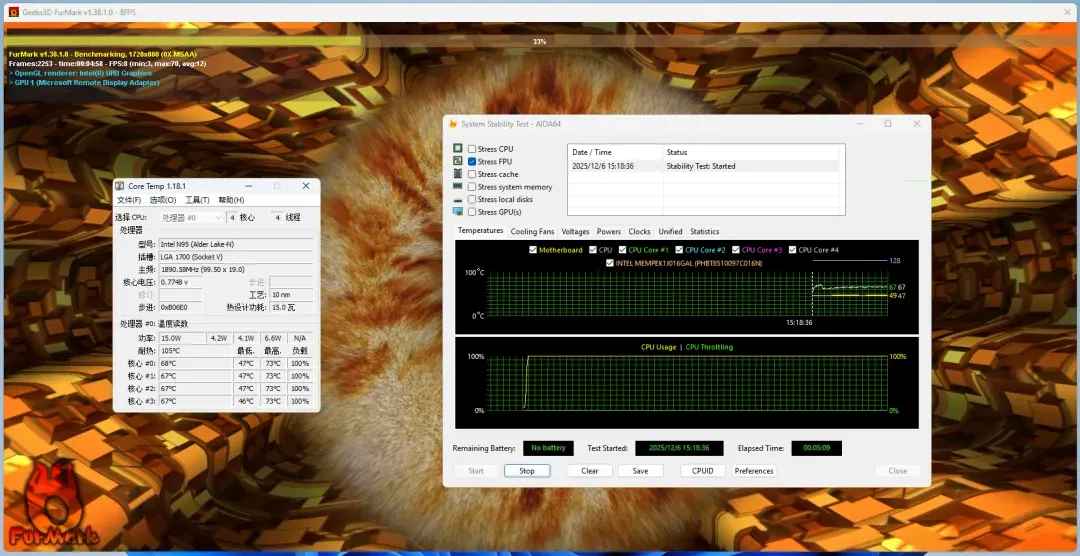The height and width of the screenshot is (556, 1080).
Task: Uncheck the Stress FPU checkbox
Action: [472, 161]
